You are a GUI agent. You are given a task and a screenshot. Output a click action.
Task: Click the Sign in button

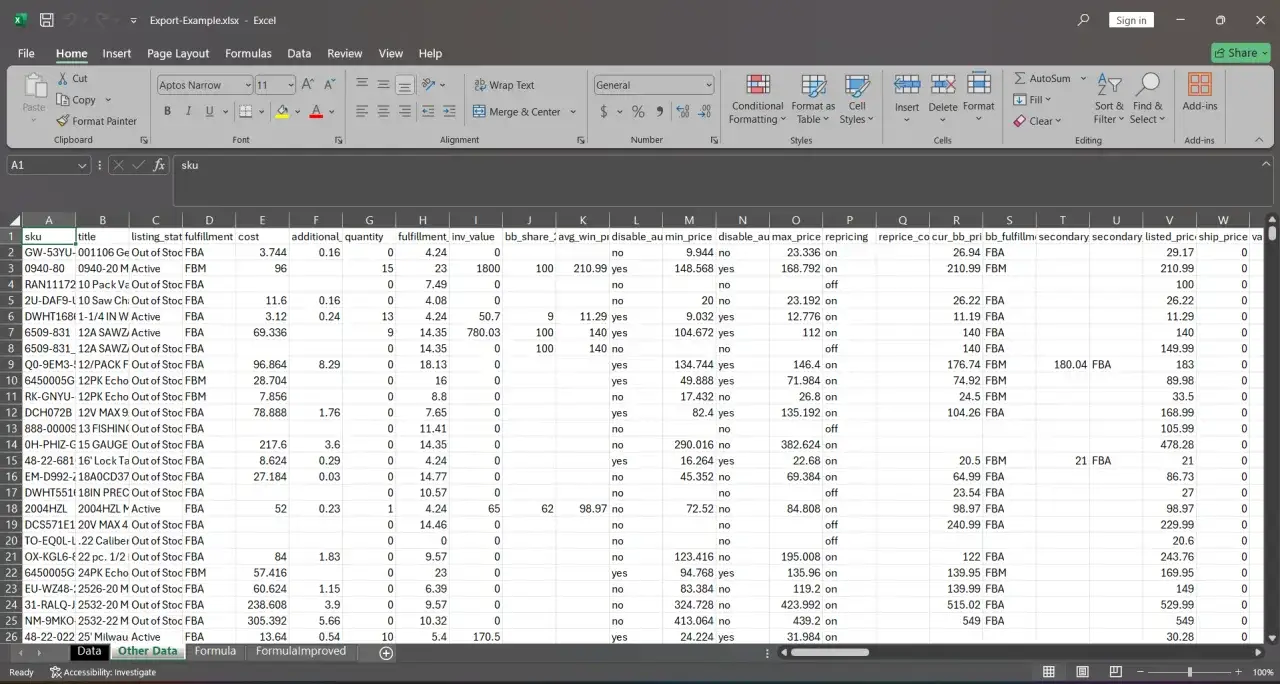(x=1131, y=20)
